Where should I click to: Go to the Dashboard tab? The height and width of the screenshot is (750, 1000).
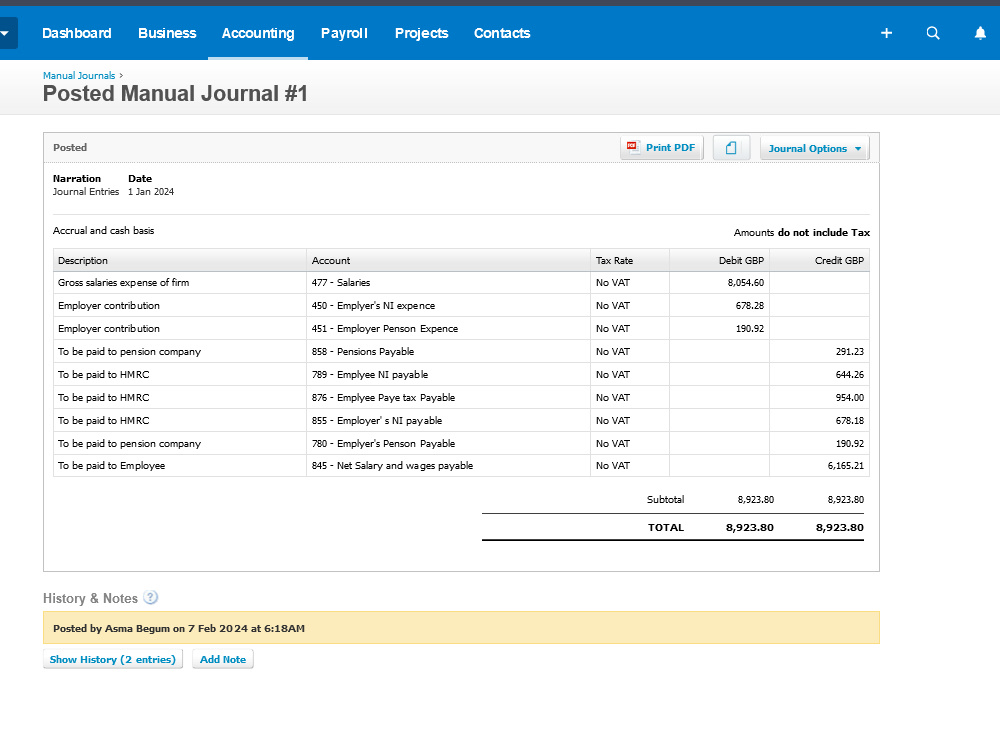pyautogui.click(x=77, y=33)
